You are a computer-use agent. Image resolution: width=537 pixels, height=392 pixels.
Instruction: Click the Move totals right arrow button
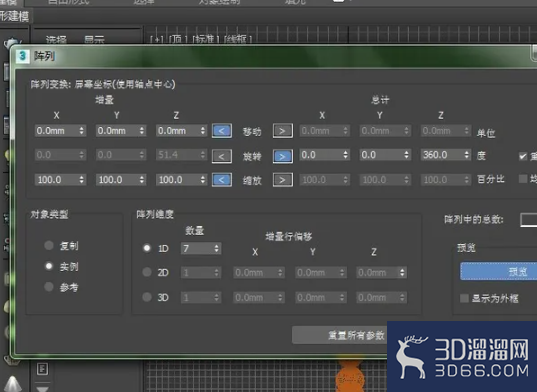(x=283, y=131)
